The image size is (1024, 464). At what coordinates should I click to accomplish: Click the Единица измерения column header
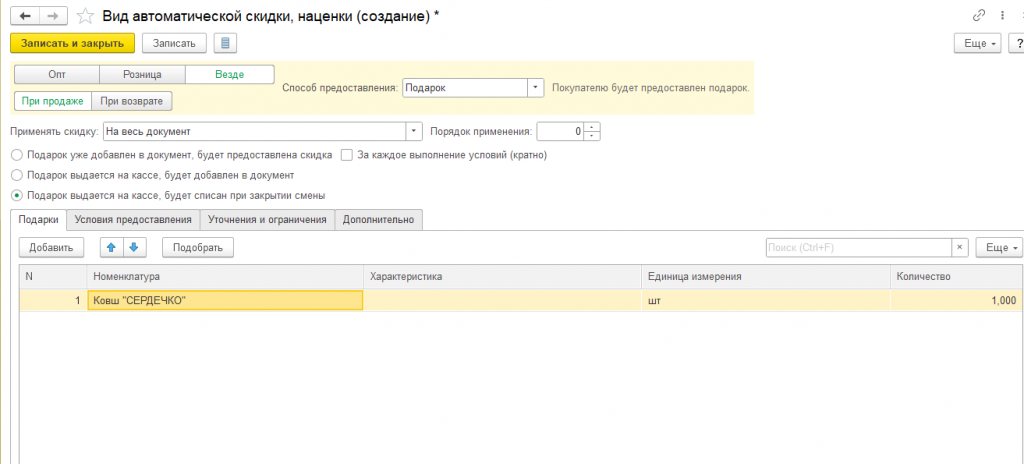coord(765,276)
